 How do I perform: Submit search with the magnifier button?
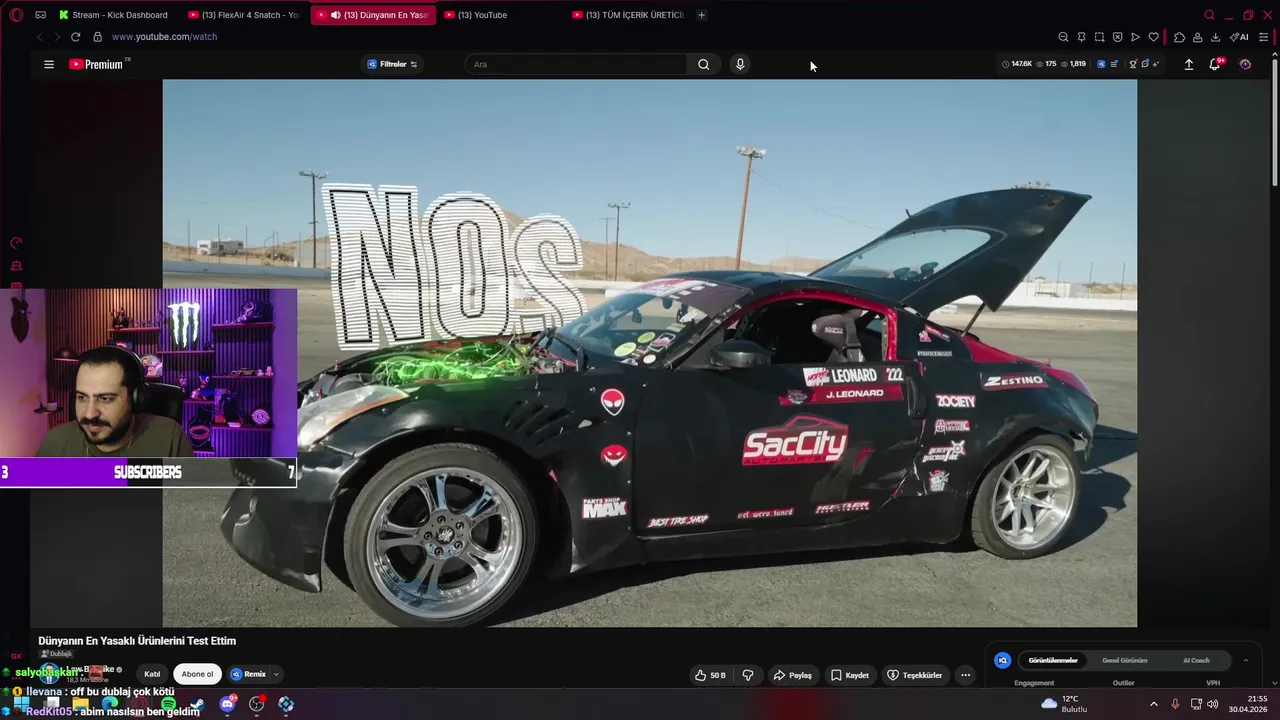704,64
